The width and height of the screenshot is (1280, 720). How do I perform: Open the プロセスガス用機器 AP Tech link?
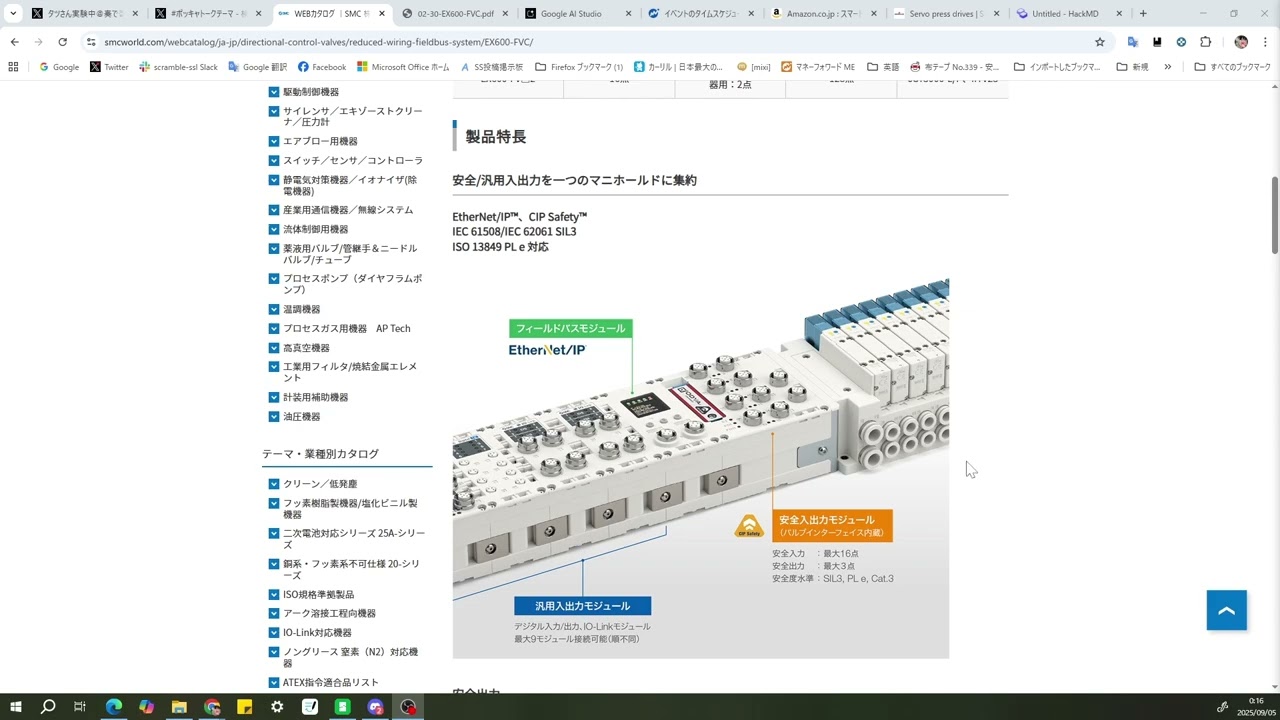[346, 329]
